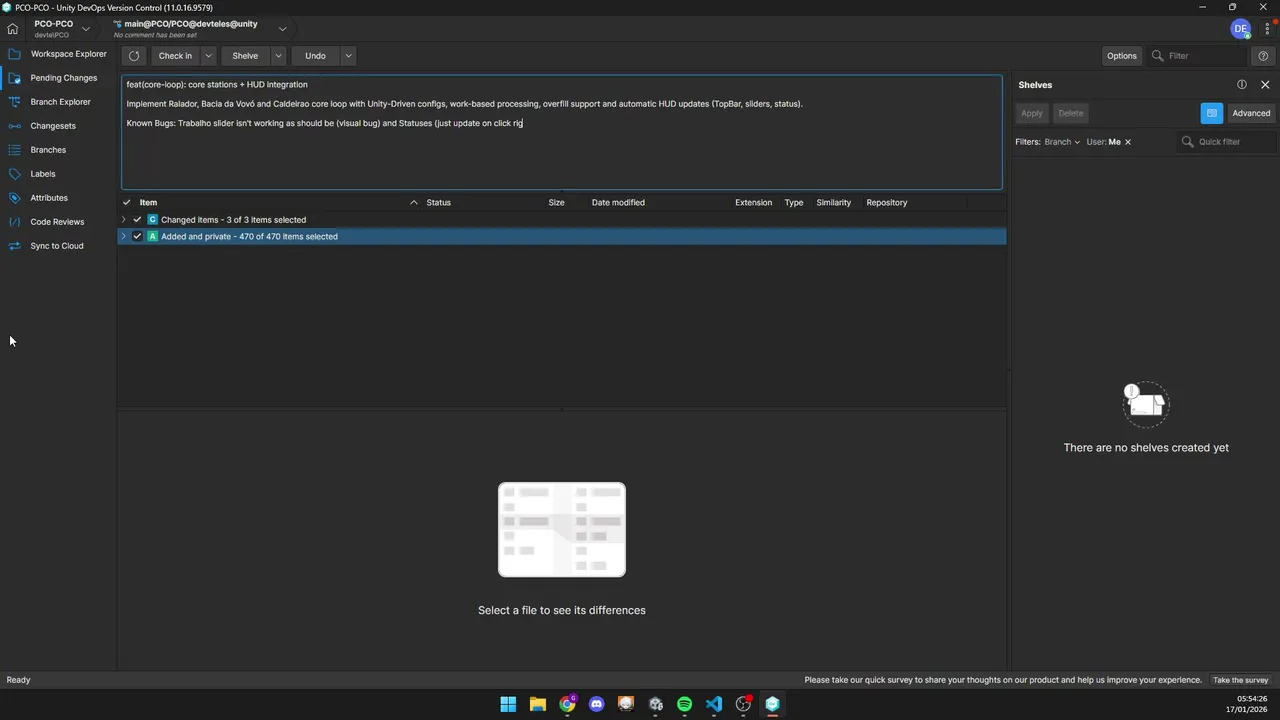Viewport: 1280px width, 720px height.
Task: Focus the Filter search field
Action: click(x=1197, y=56)
